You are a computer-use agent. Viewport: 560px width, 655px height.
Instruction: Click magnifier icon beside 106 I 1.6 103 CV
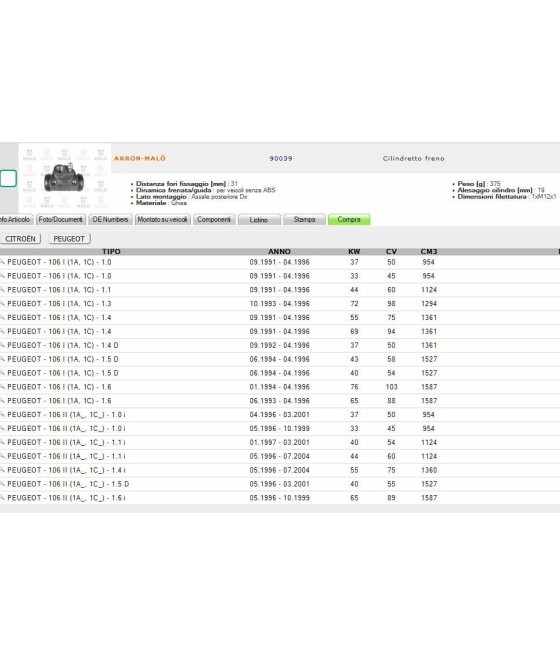(x=2, y=387)
